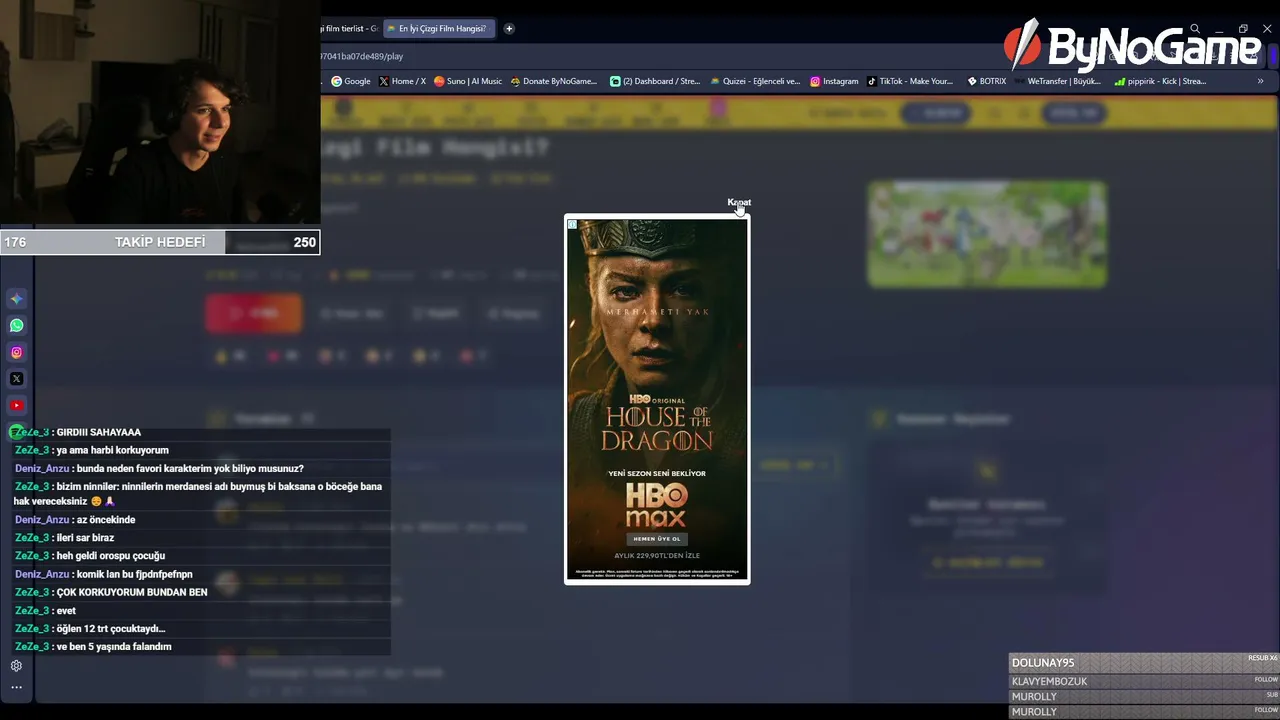Open the Suno AI Music bookmark
1280x720 pixels.
468,81
